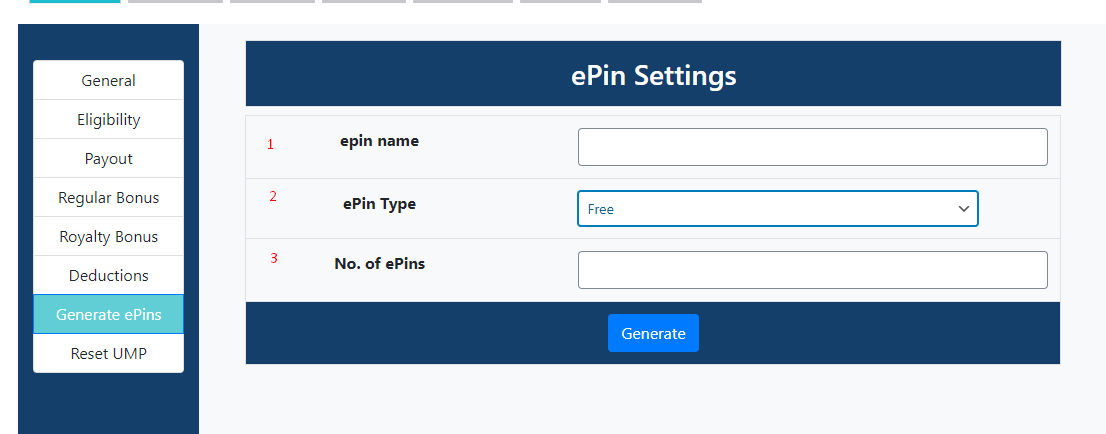
Task: Open the General settings tab
Action: click(108, 80)
